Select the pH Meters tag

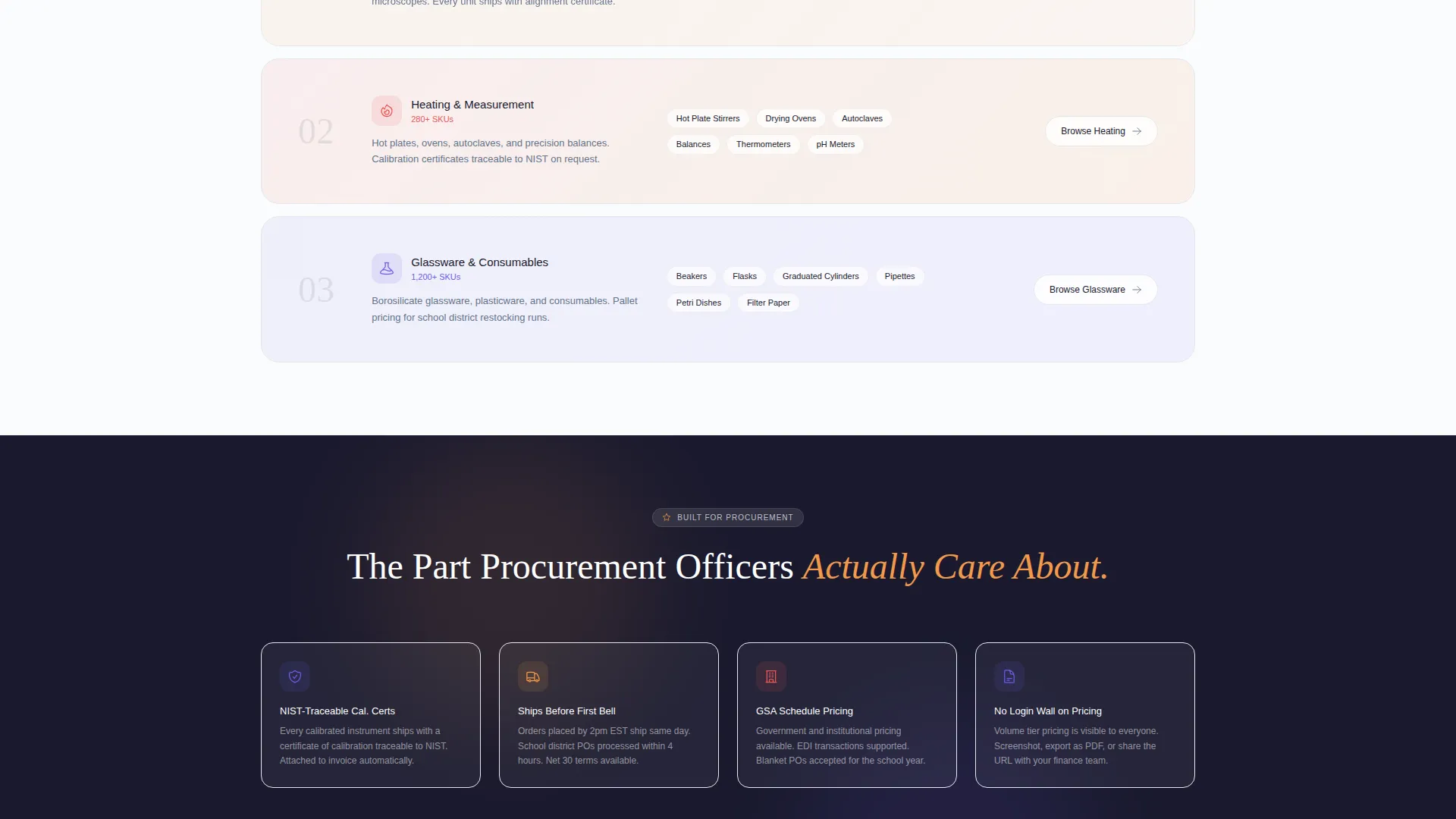click(x=835, y=144)
